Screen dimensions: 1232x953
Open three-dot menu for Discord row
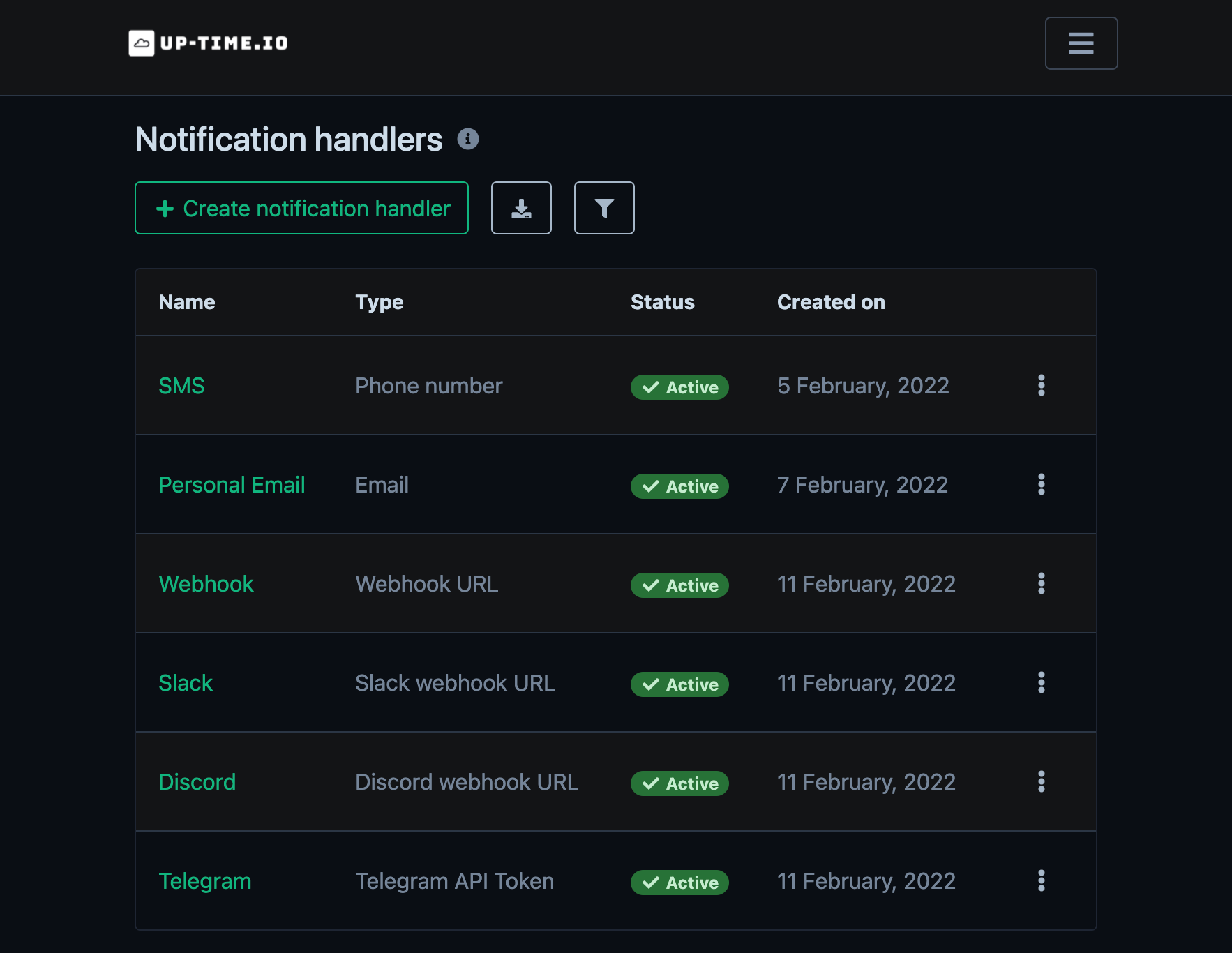point(1041,781)
